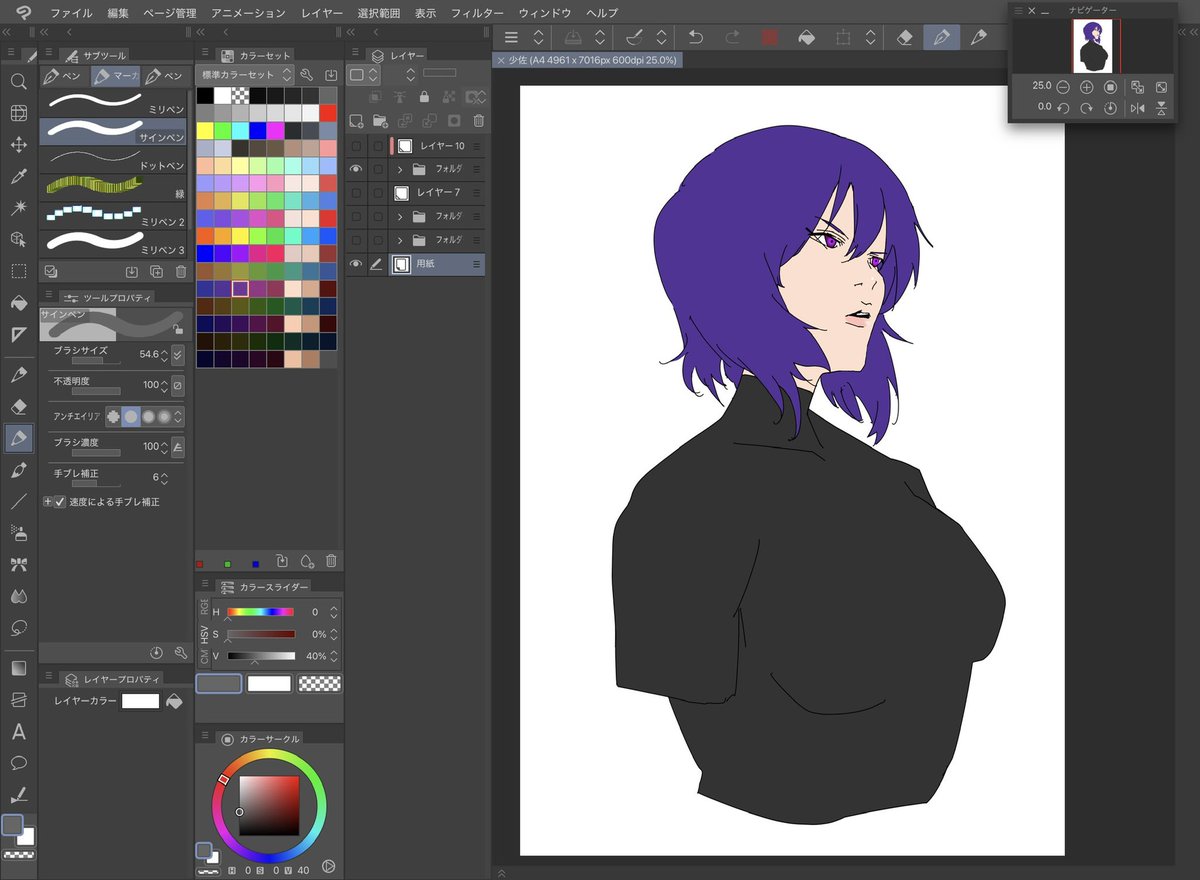Select the Move layer tool
Viewport: 1200px width, 880px height.
[x=18, y=145]
